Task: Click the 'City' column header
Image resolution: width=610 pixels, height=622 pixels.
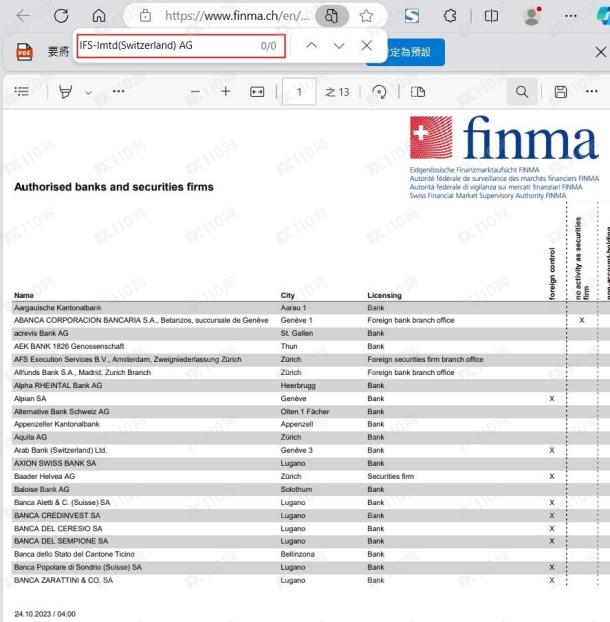Action: click(x=288, y=295)
